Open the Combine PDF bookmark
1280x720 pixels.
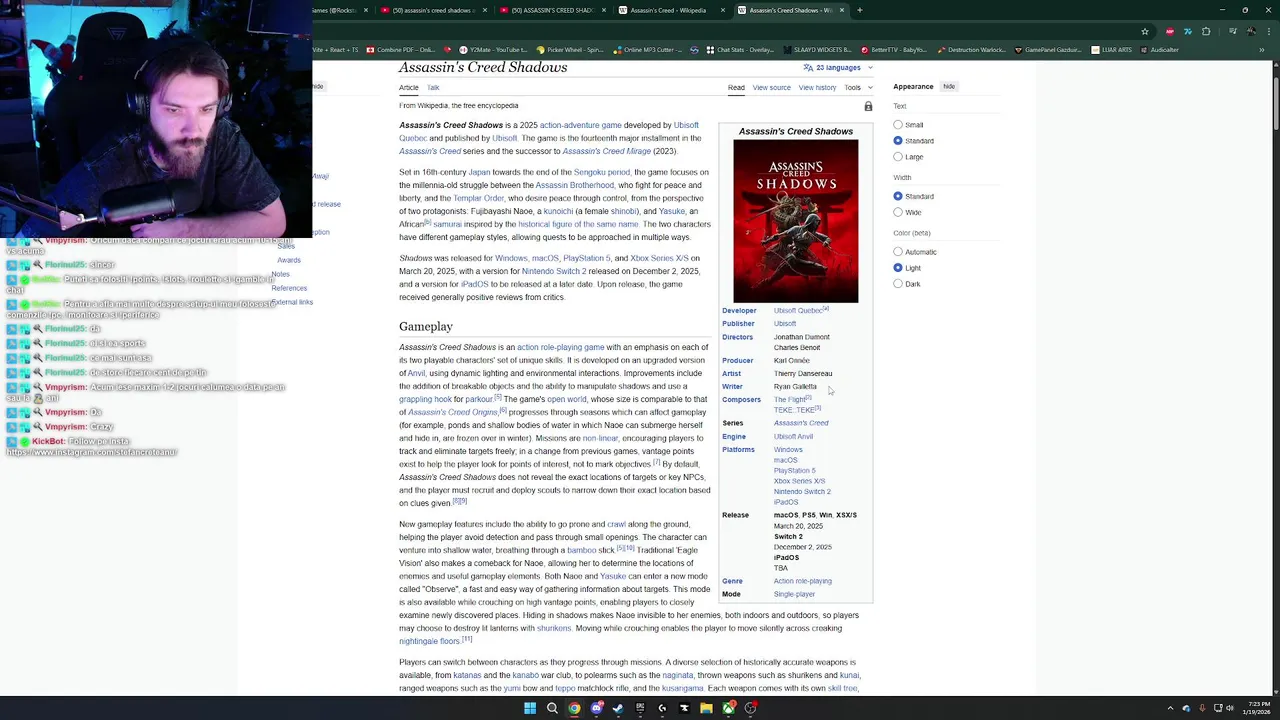click(401, 50)
